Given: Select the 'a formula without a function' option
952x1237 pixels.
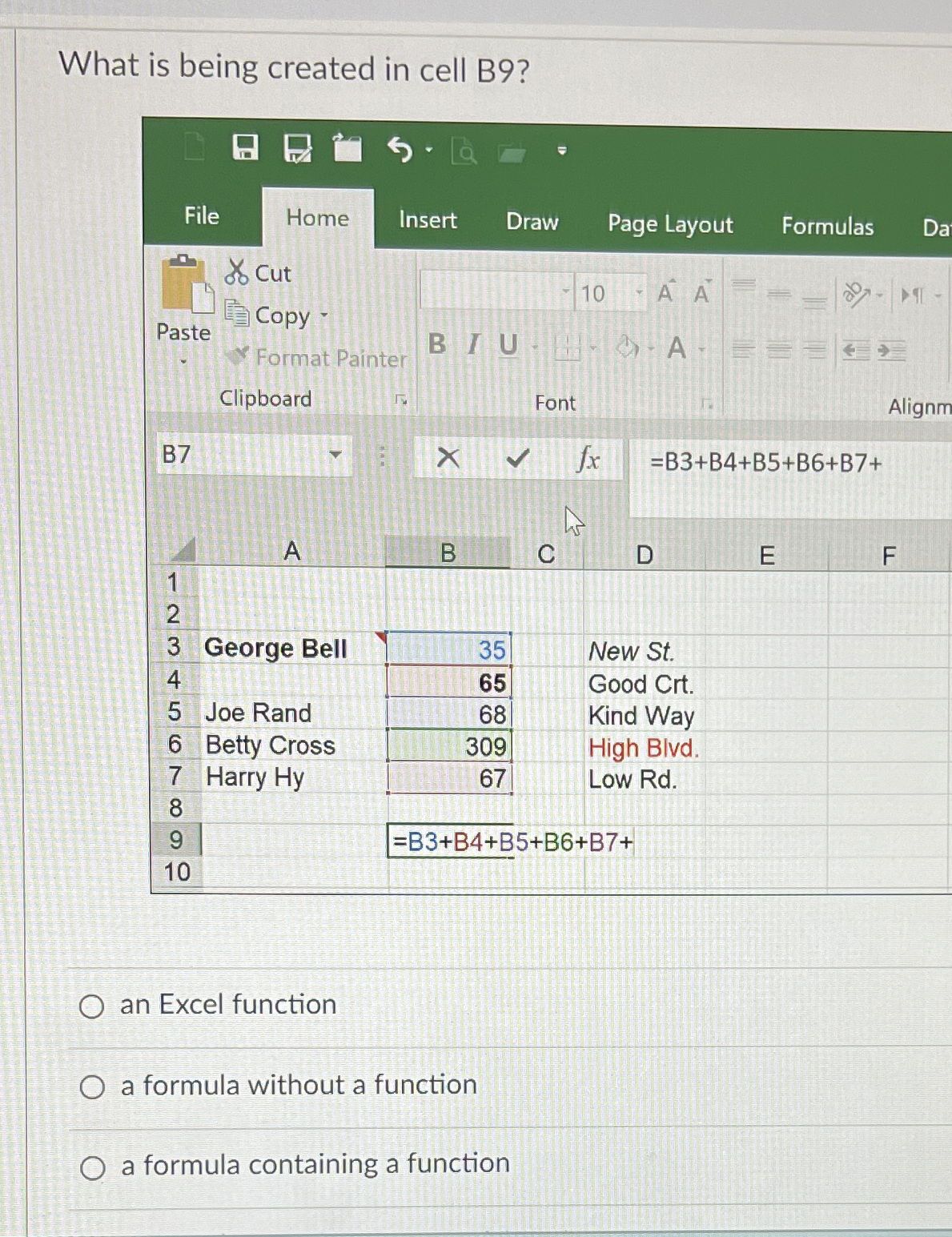Looking at the screenshot, I should pyautogui.click(x=94, y=1086).
